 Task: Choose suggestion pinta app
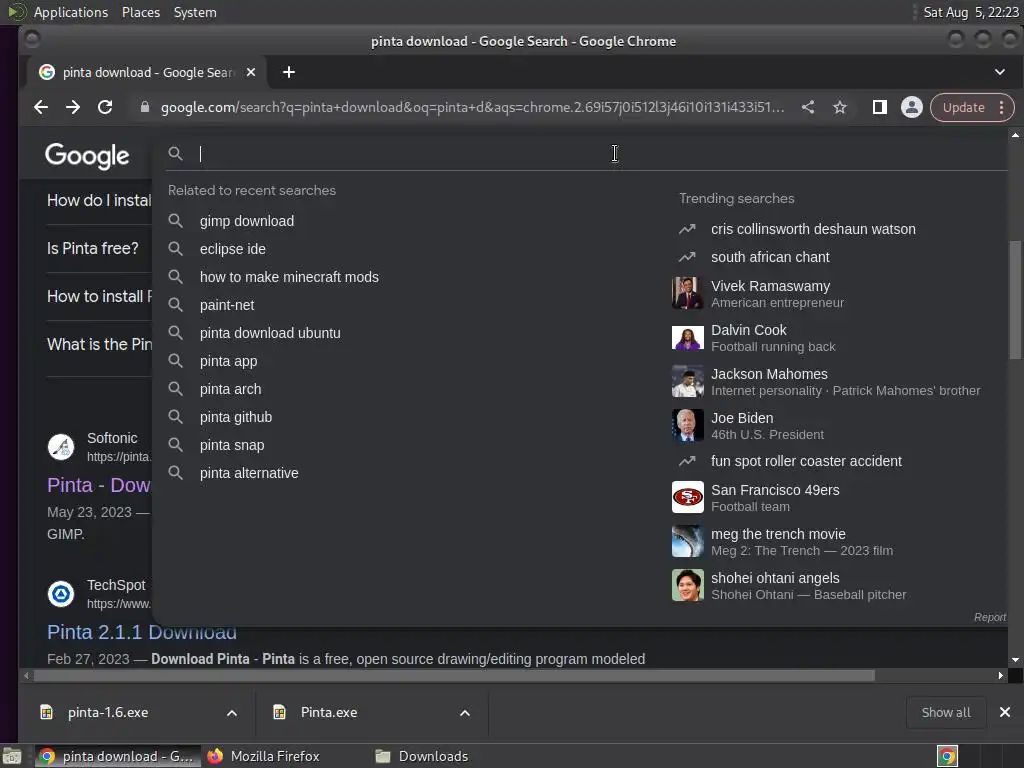229,361
